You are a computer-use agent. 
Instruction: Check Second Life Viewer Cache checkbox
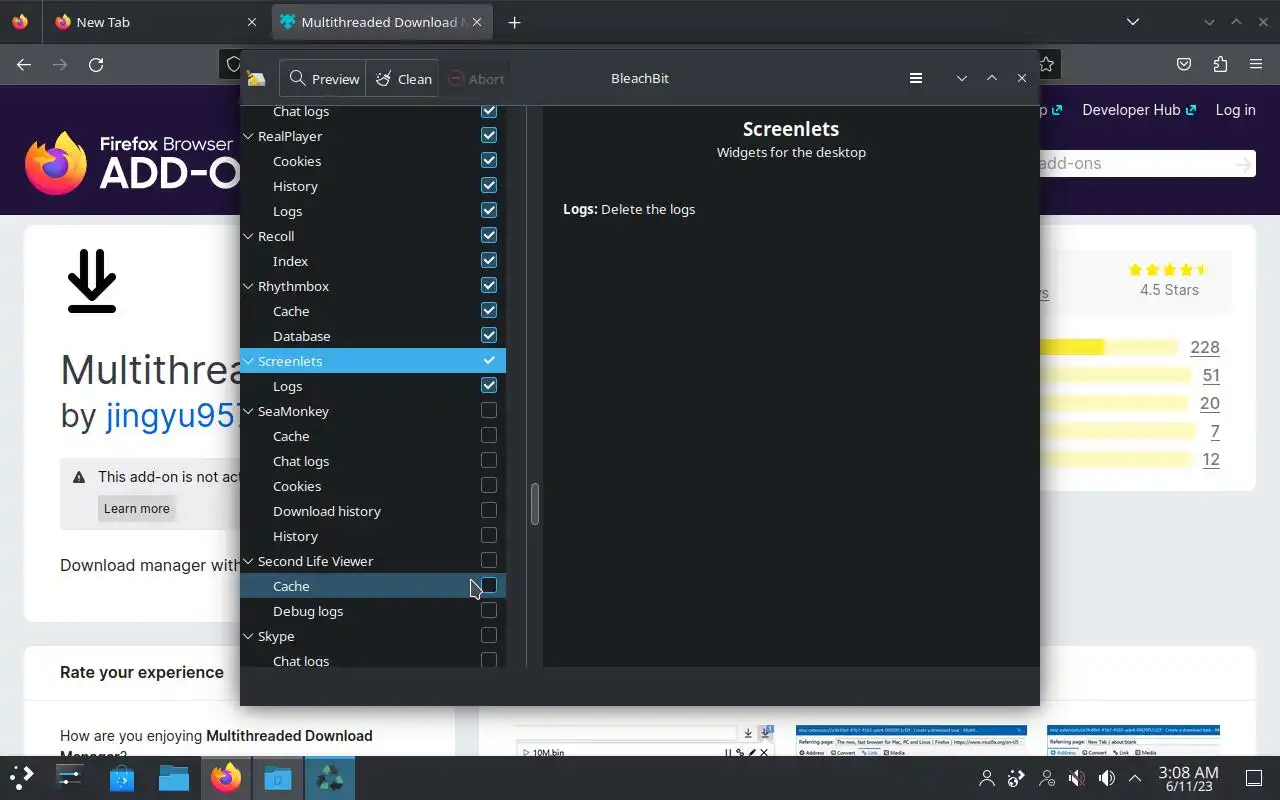pyautogui.click(x=489, y=585)
